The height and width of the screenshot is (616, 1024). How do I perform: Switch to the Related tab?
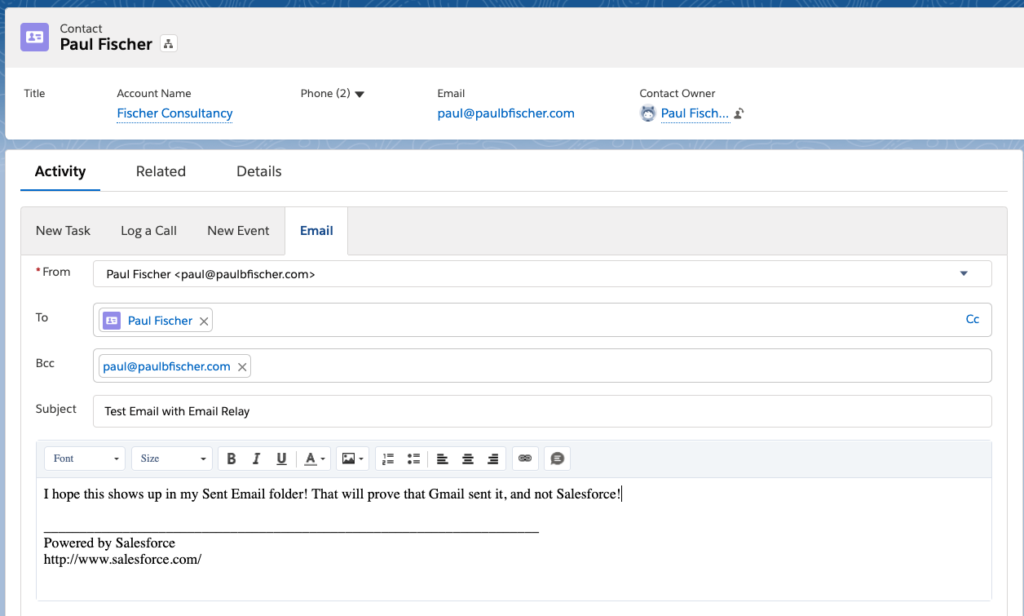coord(160,171)
